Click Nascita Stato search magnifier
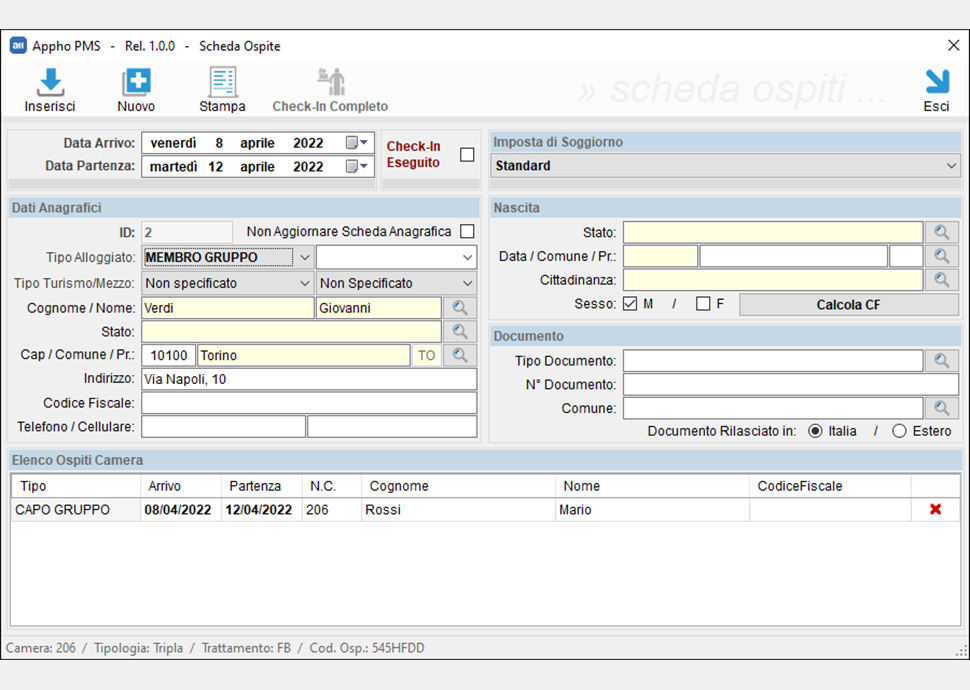970x690 pixels. (942, 232)
